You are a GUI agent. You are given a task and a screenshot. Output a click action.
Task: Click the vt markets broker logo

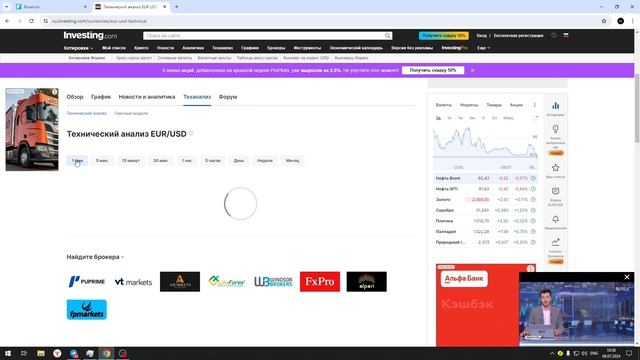coord(133,282)
